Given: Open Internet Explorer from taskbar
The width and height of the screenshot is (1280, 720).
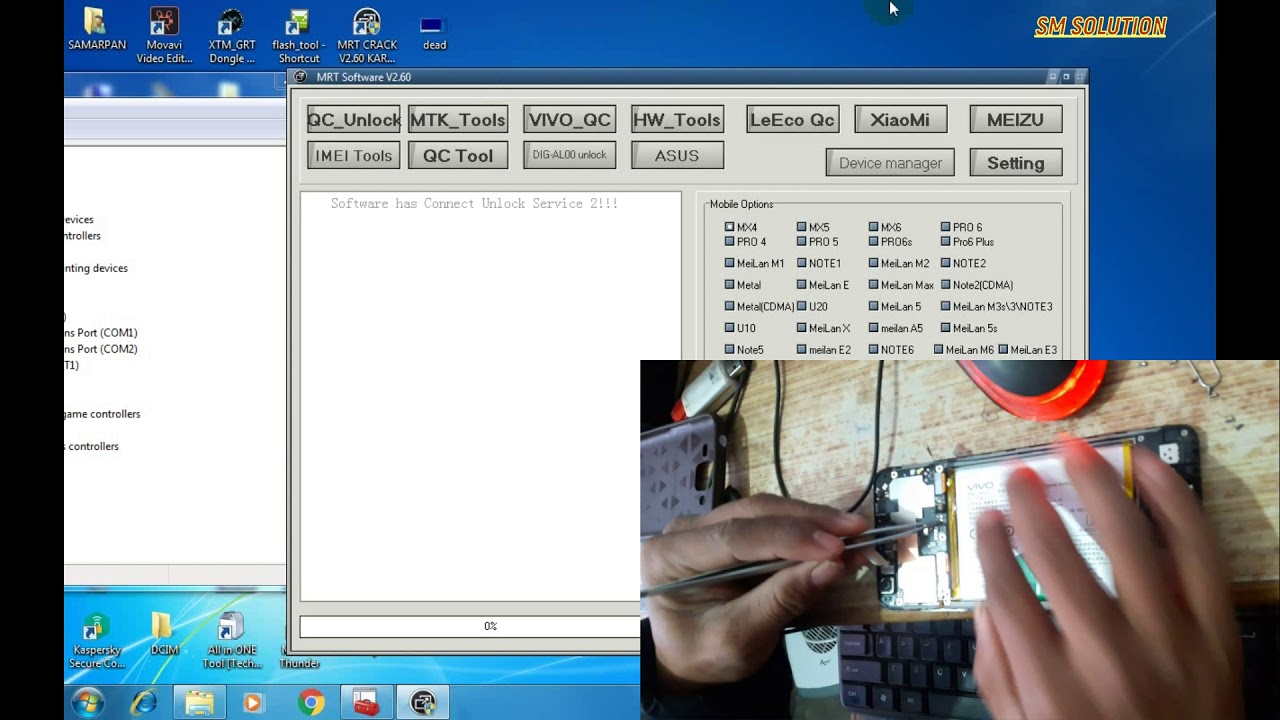Looking at the screenshot, I should click(x=144, y=703).
